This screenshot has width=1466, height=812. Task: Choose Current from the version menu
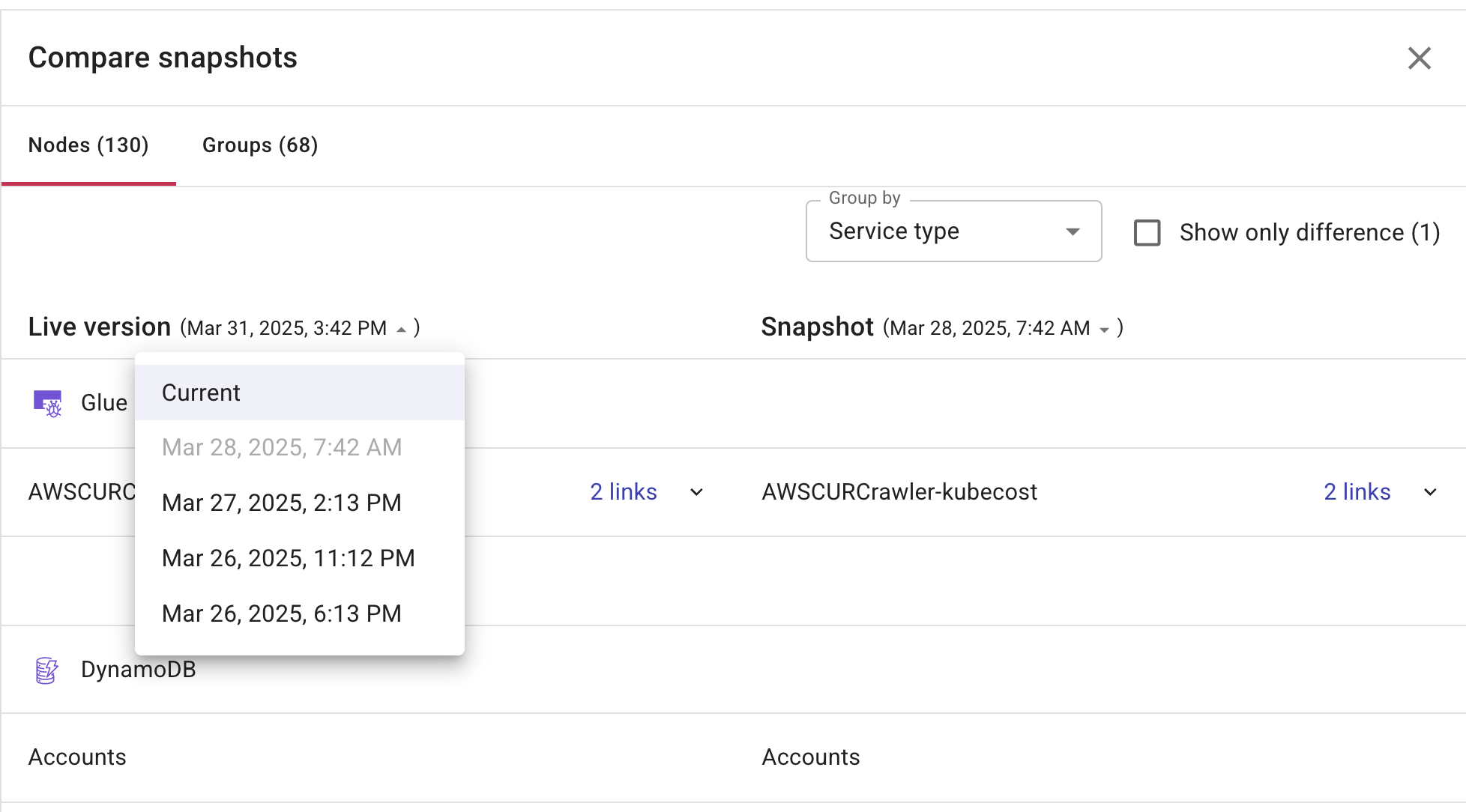click(201, 393)
